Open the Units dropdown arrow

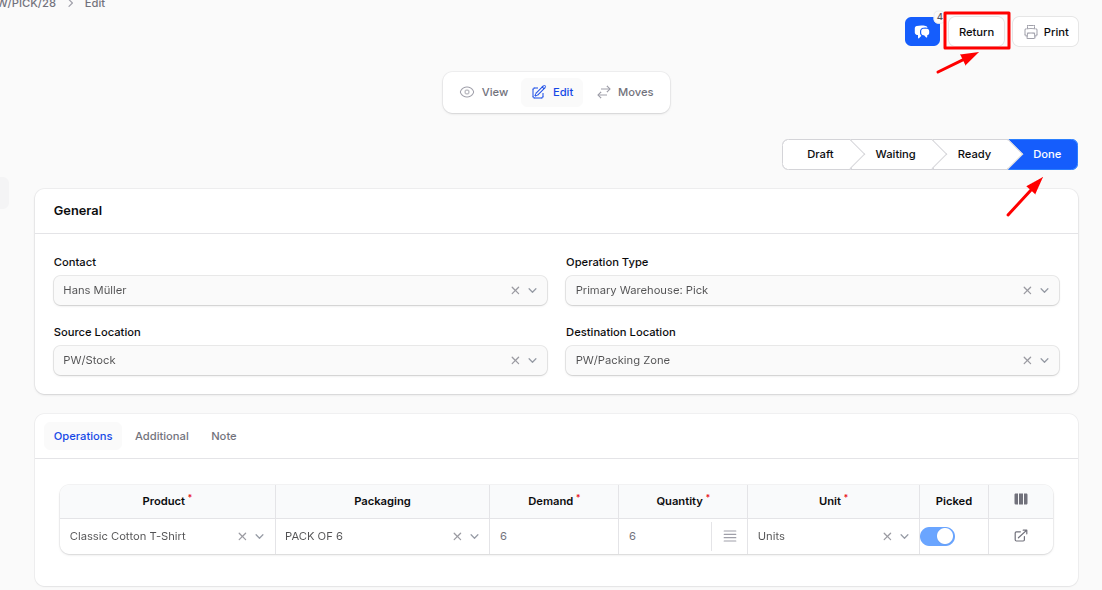(x=904, y=536)
